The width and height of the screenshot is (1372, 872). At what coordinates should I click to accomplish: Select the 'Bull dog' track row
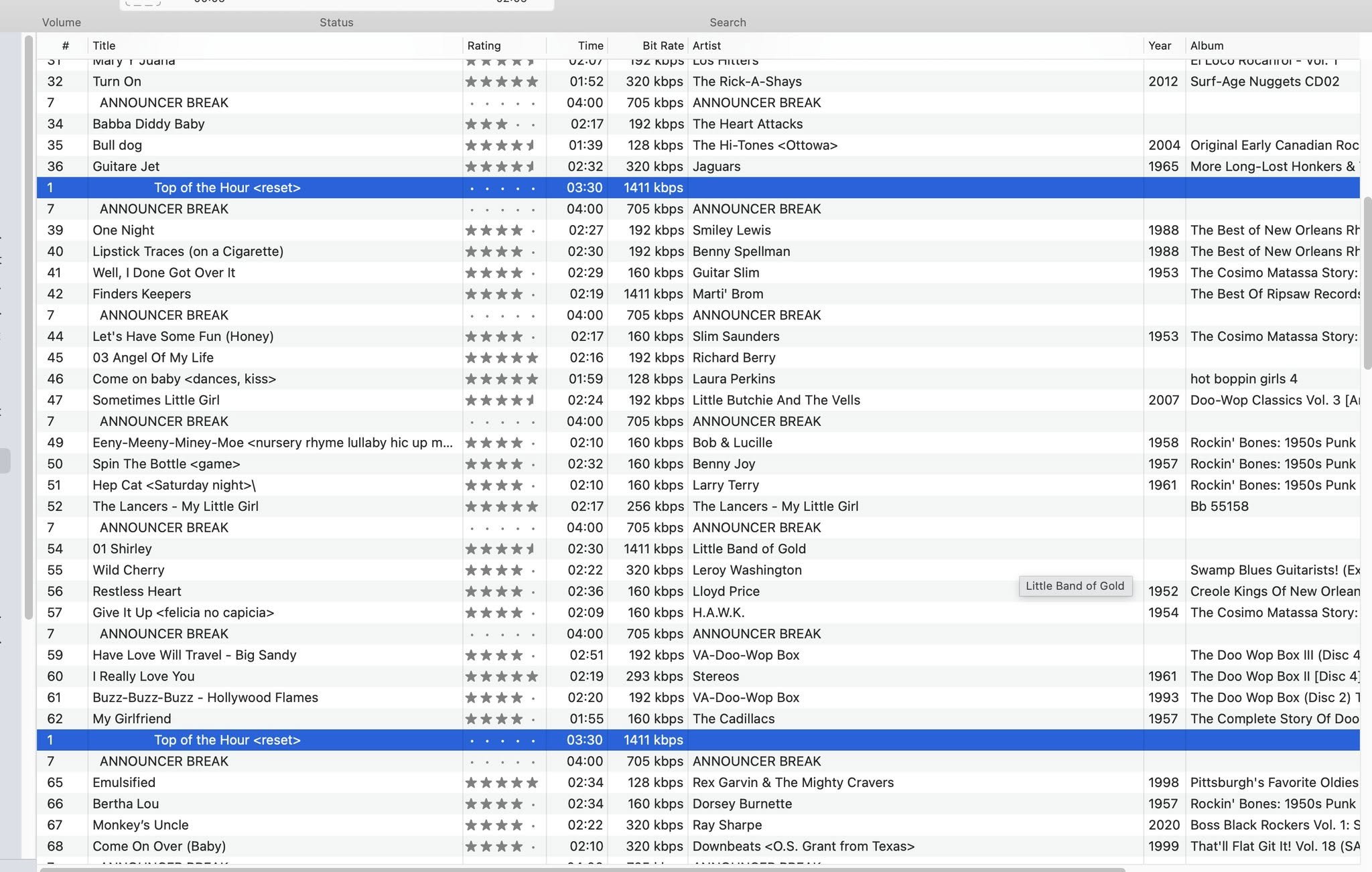(698, 145)
